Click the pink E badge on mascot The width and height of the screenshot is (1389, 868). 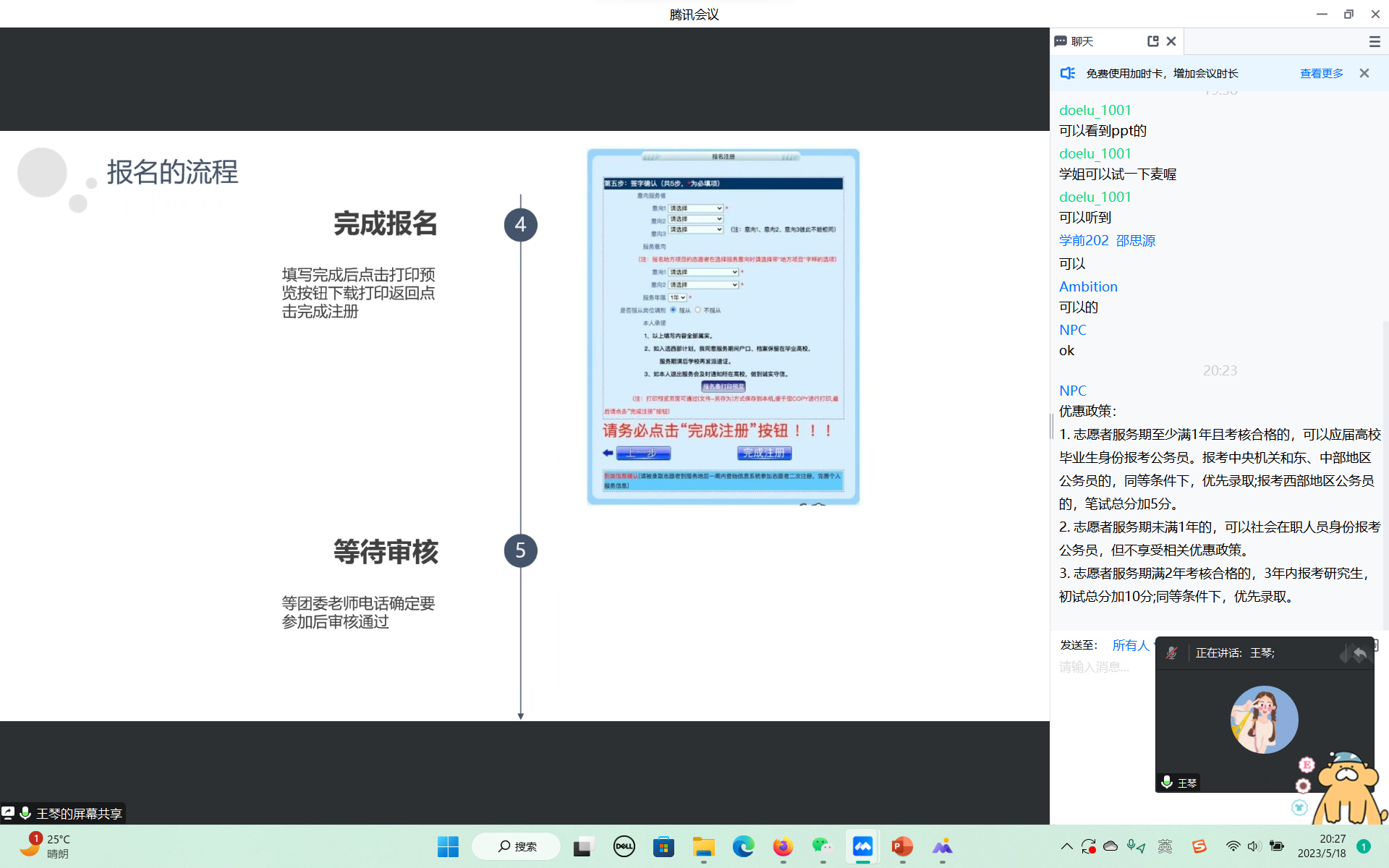click(1307, 765)
